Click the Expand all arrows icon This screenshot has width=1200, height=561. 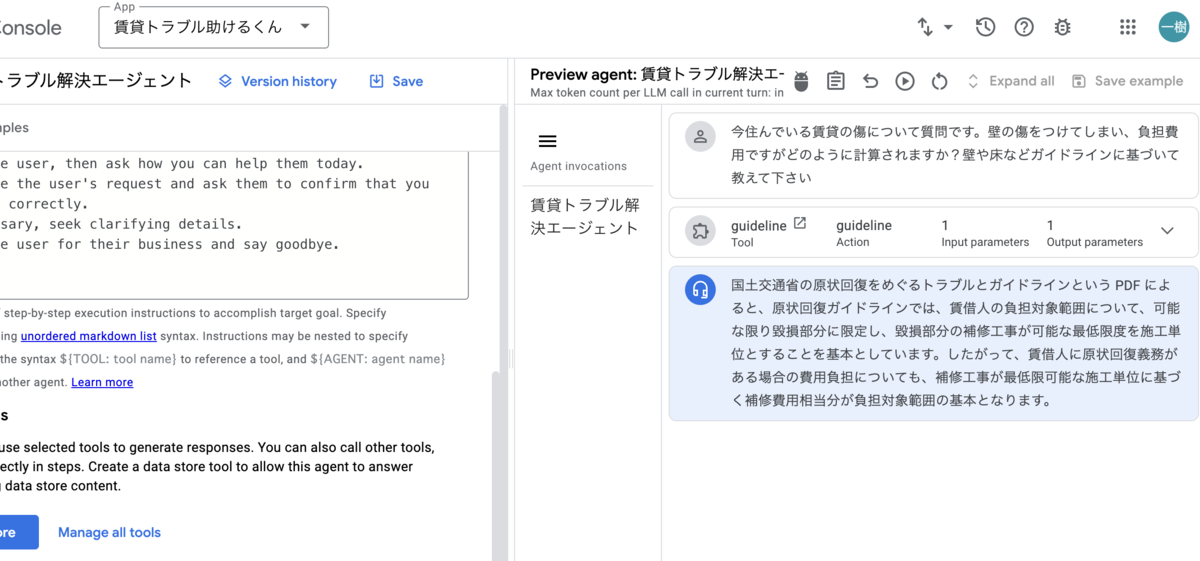973,81
